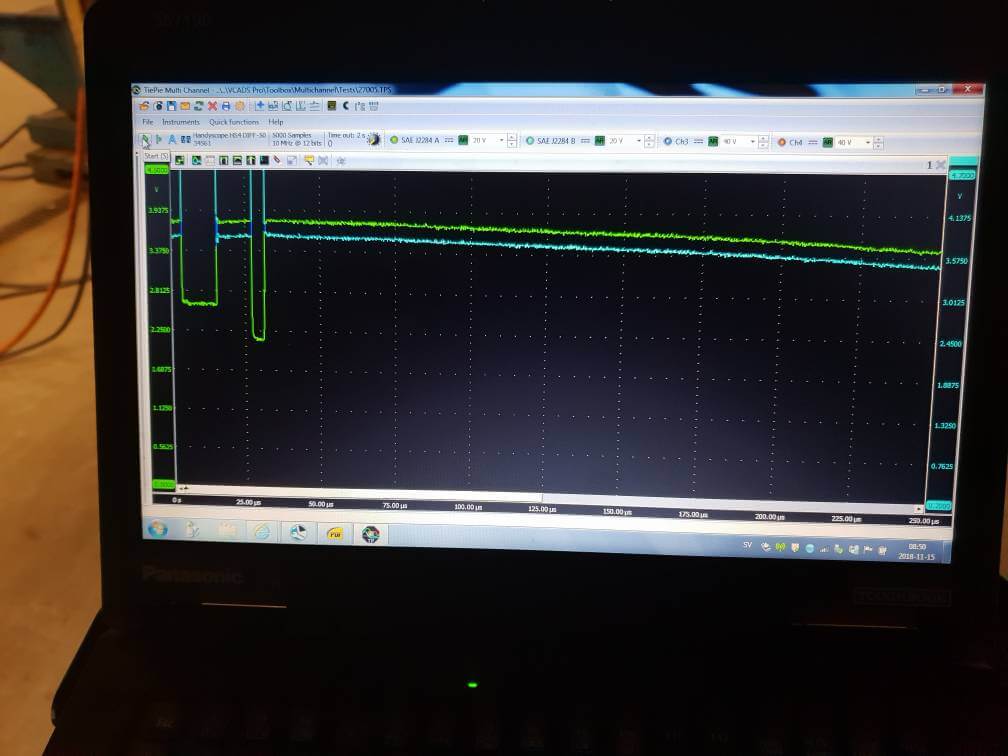This screenshot has width=1008, height=756.
Task: Open Ch3 40 V range dropdown
Action: [750, 142]
